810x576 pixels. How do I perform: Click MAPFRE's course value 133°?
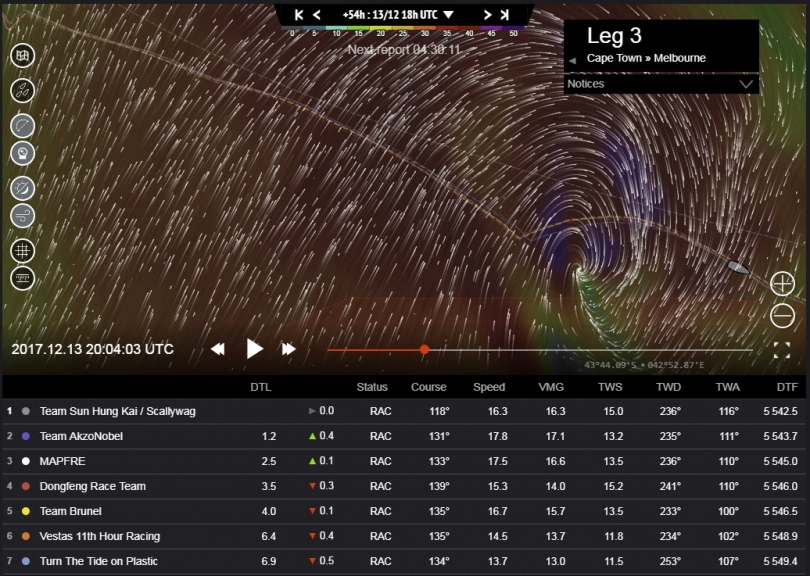(x=439, y=461)
